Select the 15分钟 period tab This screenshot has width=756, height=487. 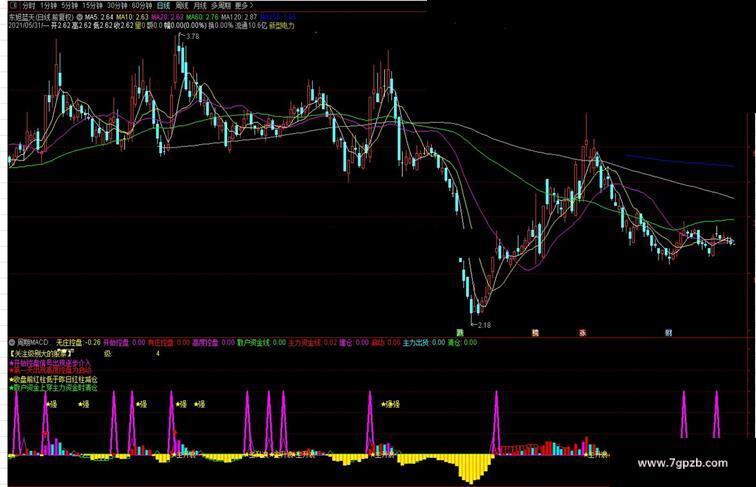click(92, 6)
